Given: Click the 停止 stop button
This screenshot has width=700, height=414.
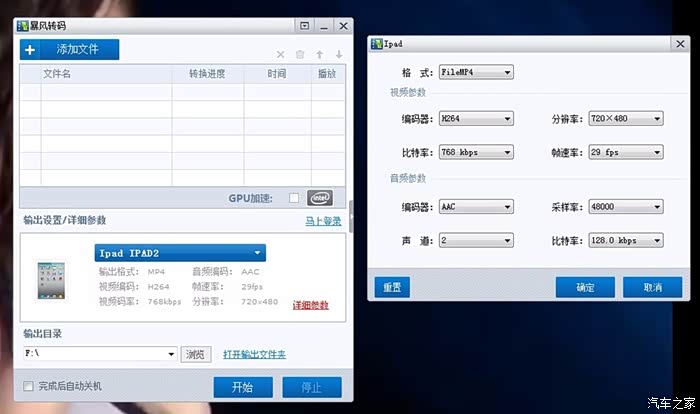Looking at the screenshot, I should pos(312,387).
